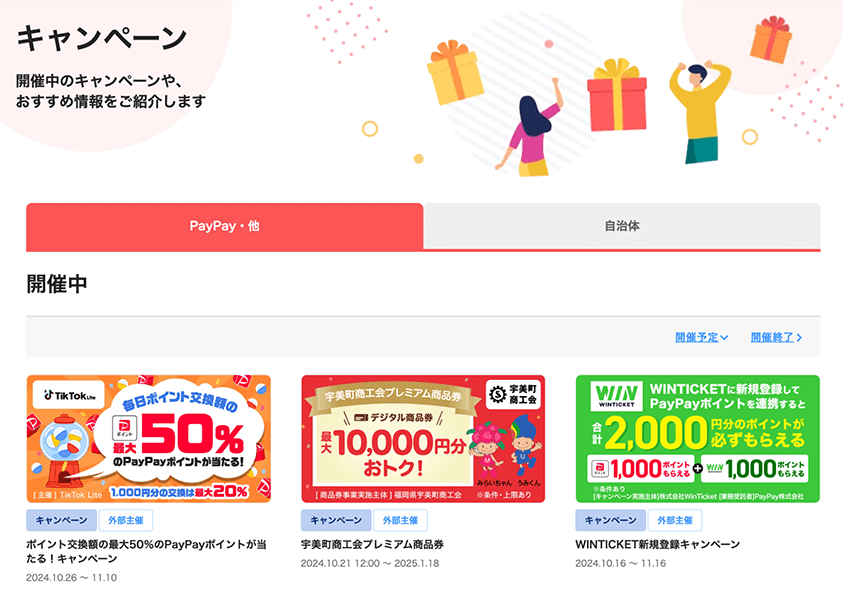This screenshot has width=843, height=589.
Task: Select the PayPay・他 tab
Action: 225,226
